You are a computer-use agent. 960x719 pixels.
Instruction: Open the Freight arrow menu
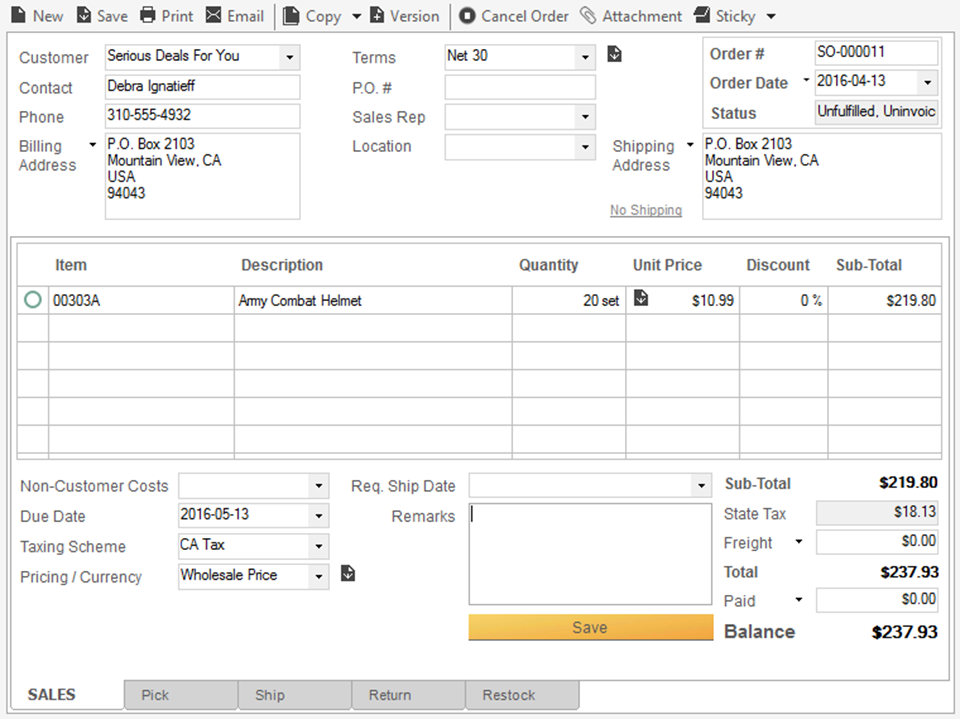[x=798, y=541]
